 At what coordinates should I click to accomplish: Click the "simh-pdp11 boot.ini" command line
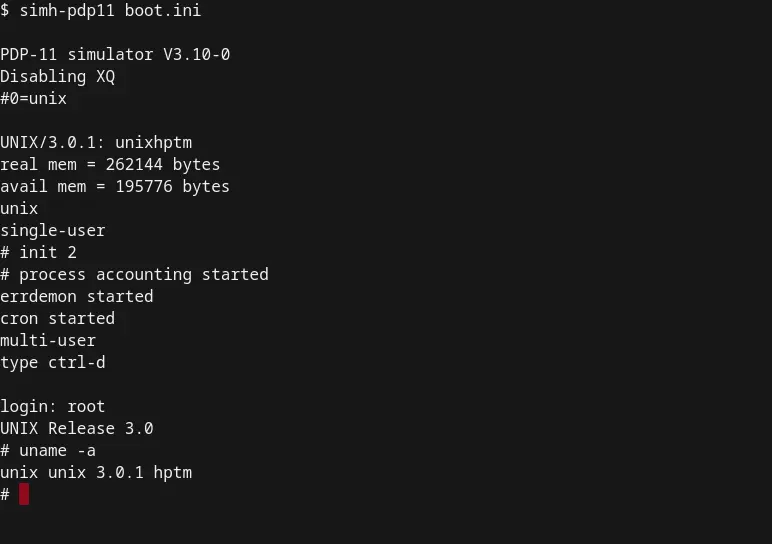[x=100, y=10]
